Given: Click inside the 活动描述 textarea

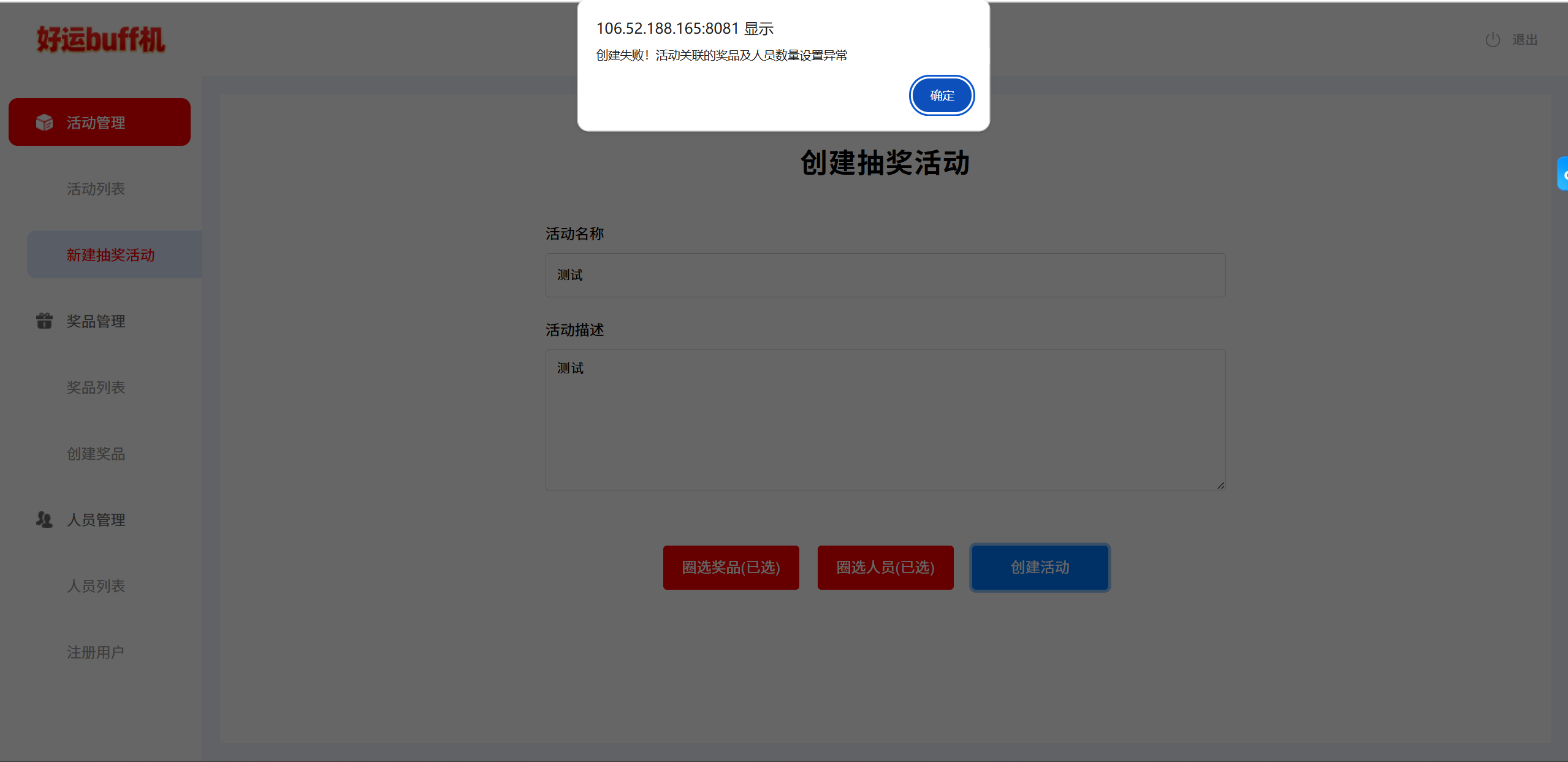Looking at the screenshot, I should point(885,420).
